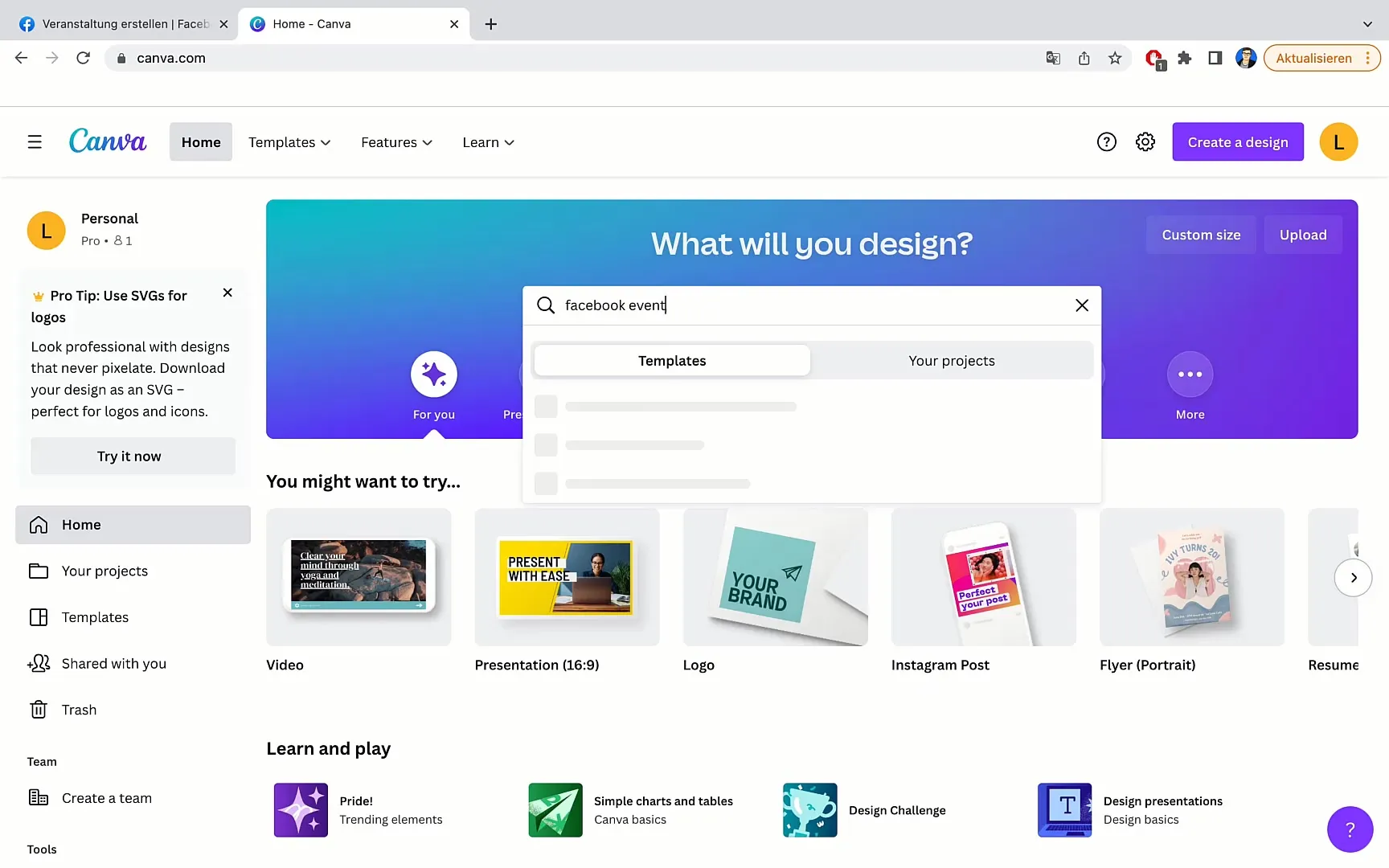Dismiss the Pro Tip card
Screen dimensions: 1389x868
(x=227, y=293)
